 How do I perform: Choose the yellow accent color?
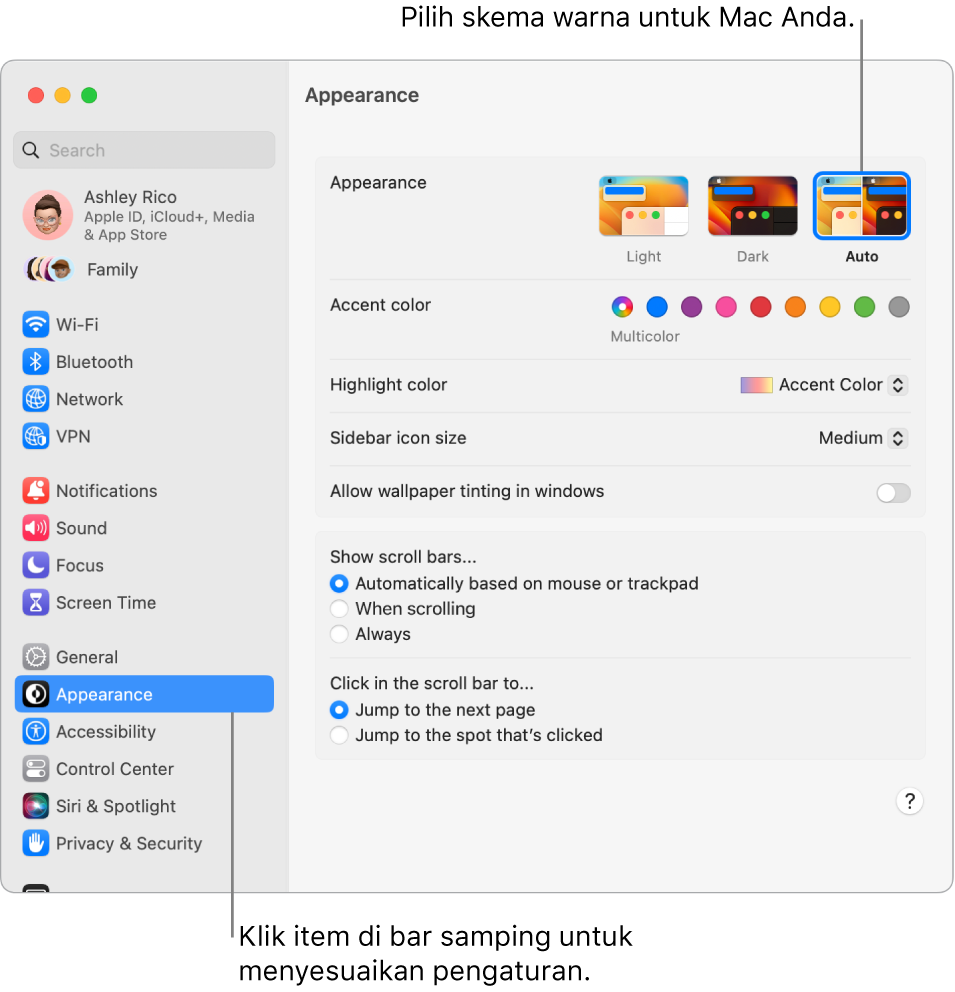click(830, 307)
